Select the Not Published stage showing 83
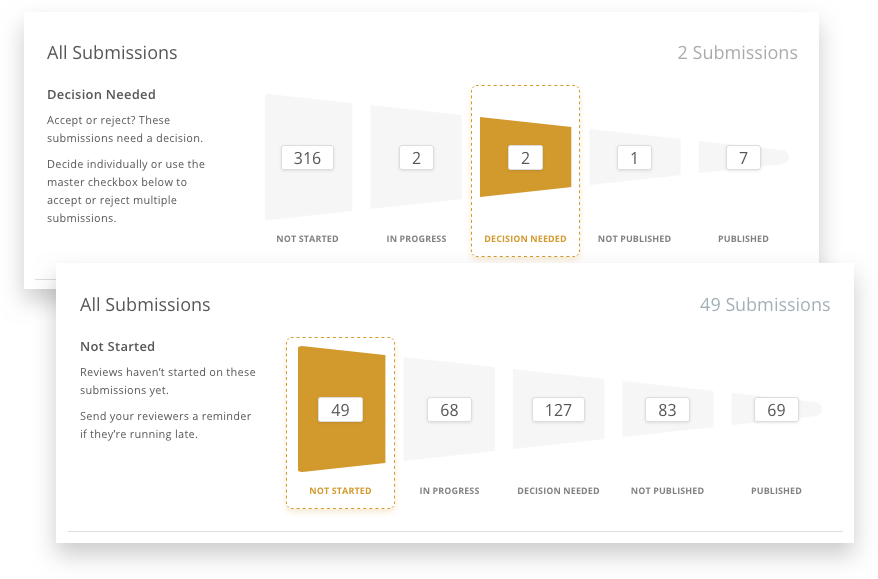The width and height of the screenshot is (878, 579). coord(667,410)
